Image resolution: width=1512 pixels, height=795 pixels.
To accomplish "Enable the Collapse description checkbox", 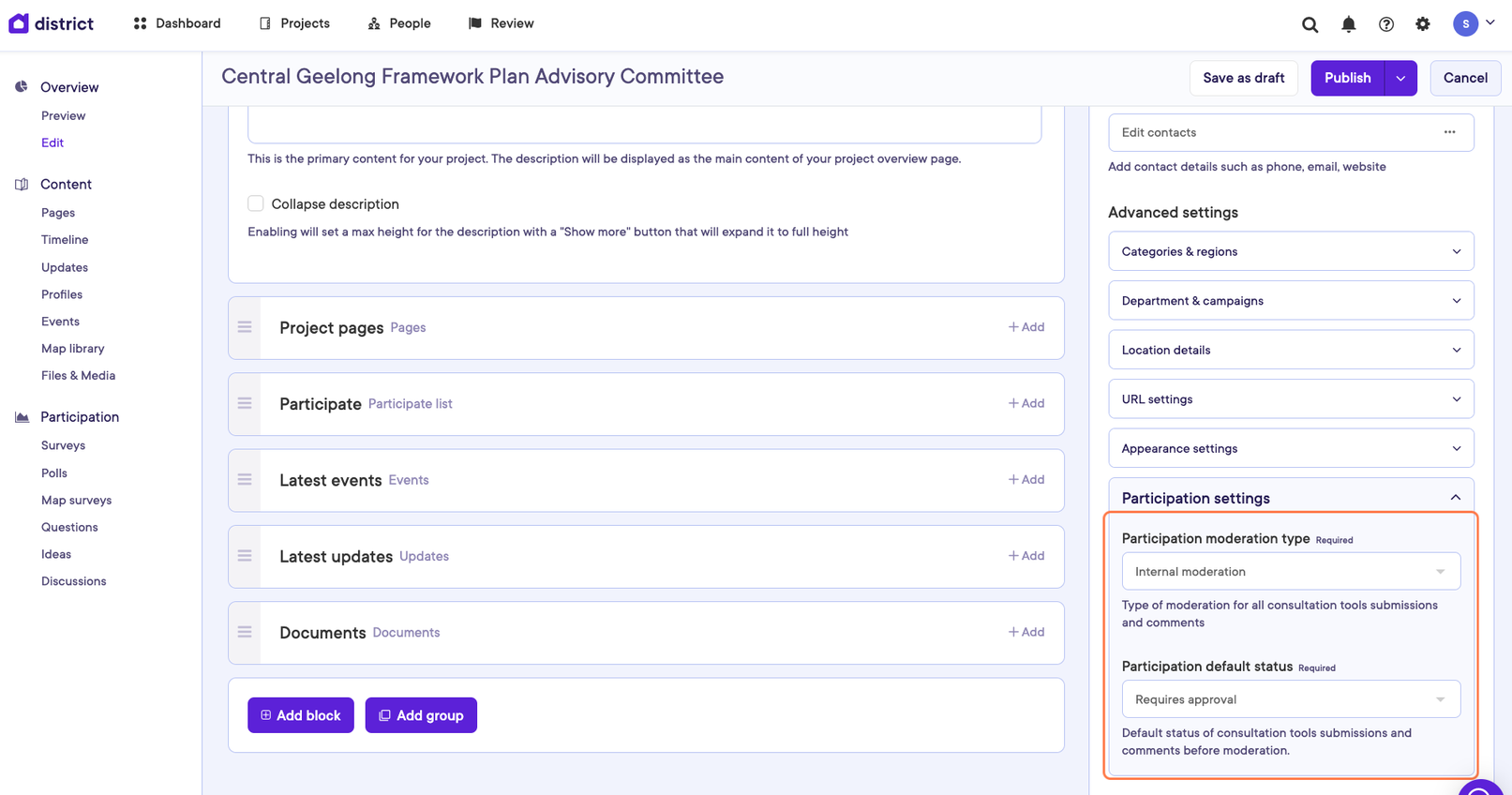I will click(256, 203).
